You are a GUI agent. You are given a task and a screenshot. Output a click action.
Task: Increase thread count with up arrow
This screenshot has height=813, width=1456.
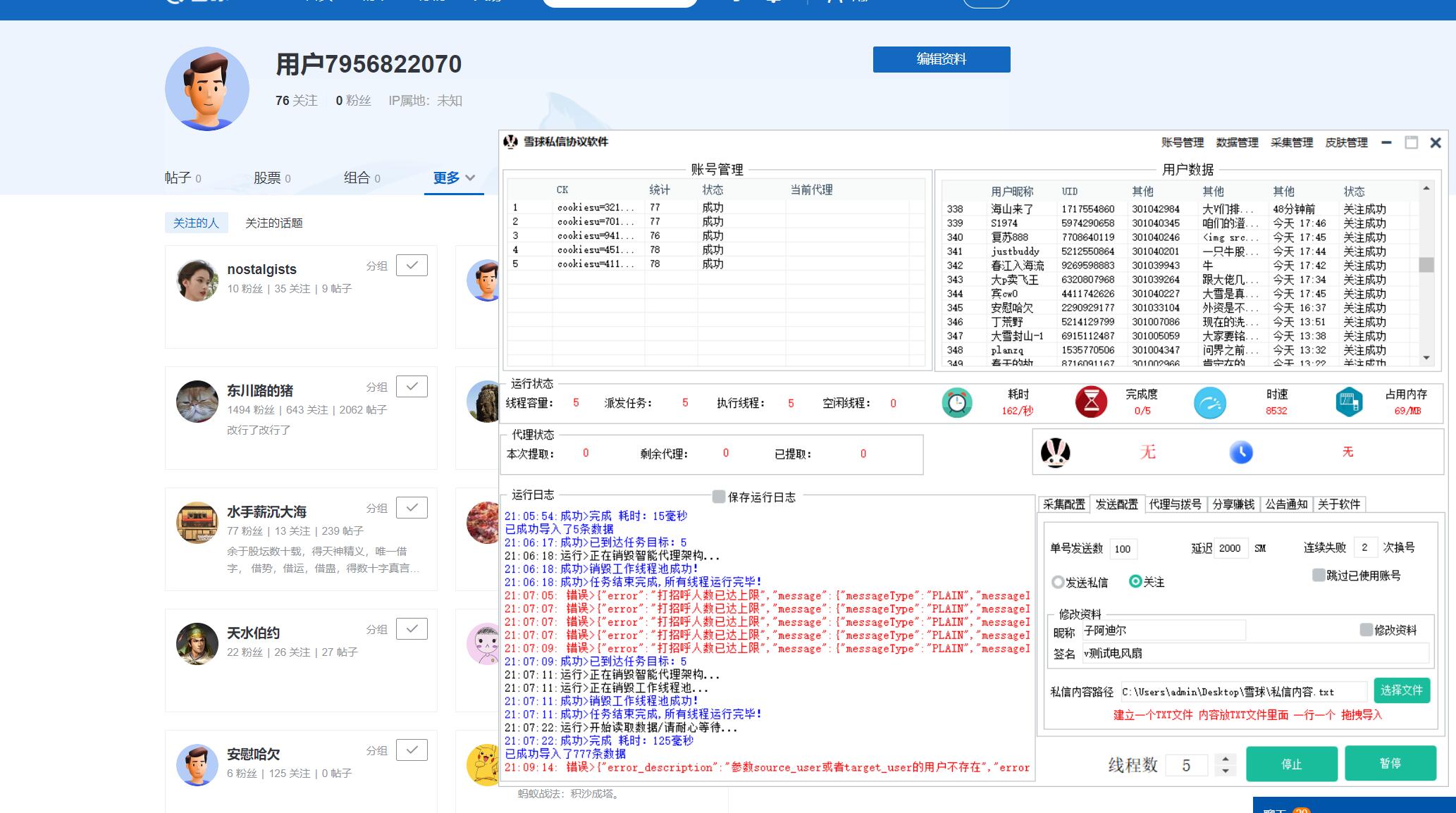1226,758
